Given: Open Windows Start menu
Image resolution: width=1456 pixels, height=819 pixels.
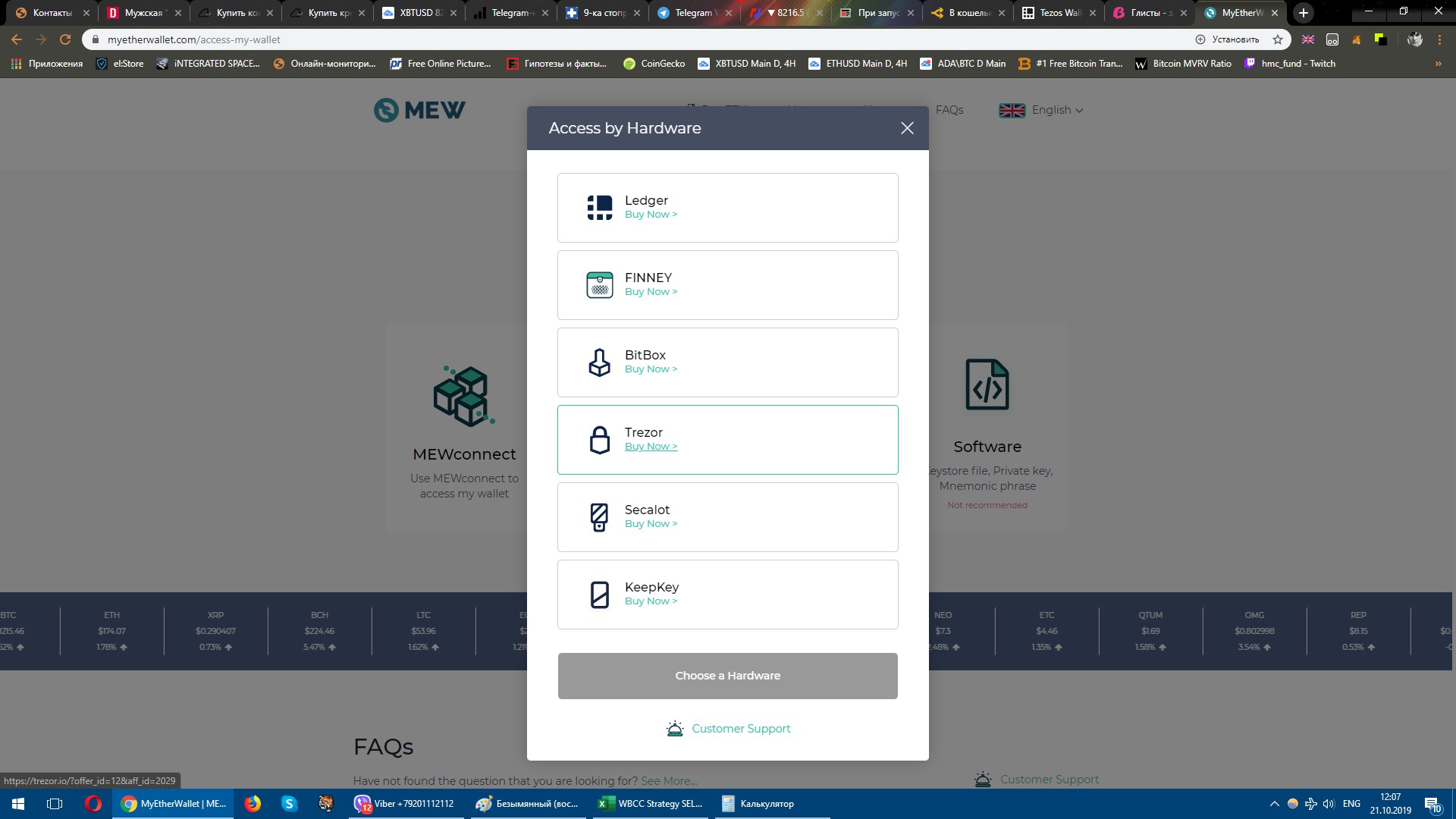Looking at the screenshot, I should [x=18, y=804].
